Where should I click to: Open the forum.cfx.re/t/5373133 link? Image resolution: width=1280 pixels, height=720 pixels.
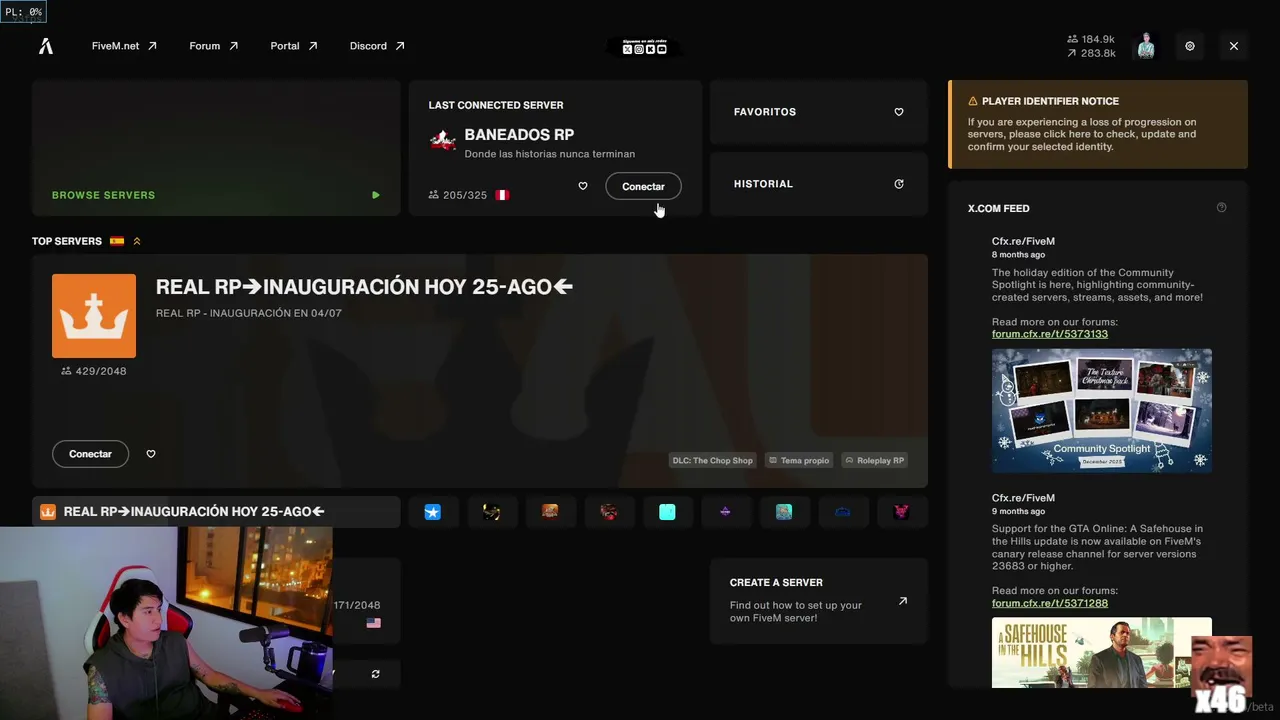pyautogui.click(x=1050, y=334)
